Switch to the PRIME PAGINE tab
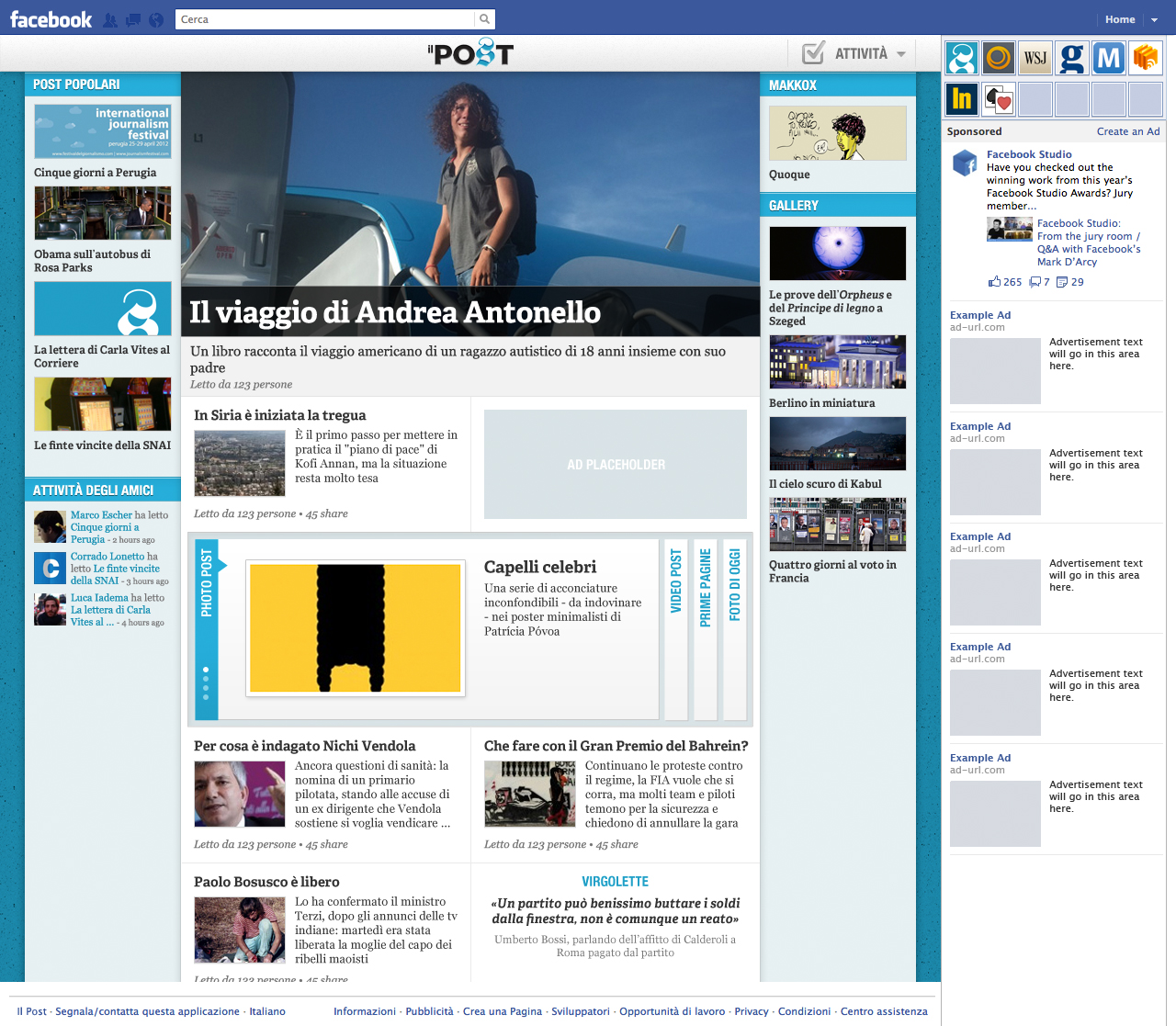The image size is (1176, 1026). coord(706,628)
